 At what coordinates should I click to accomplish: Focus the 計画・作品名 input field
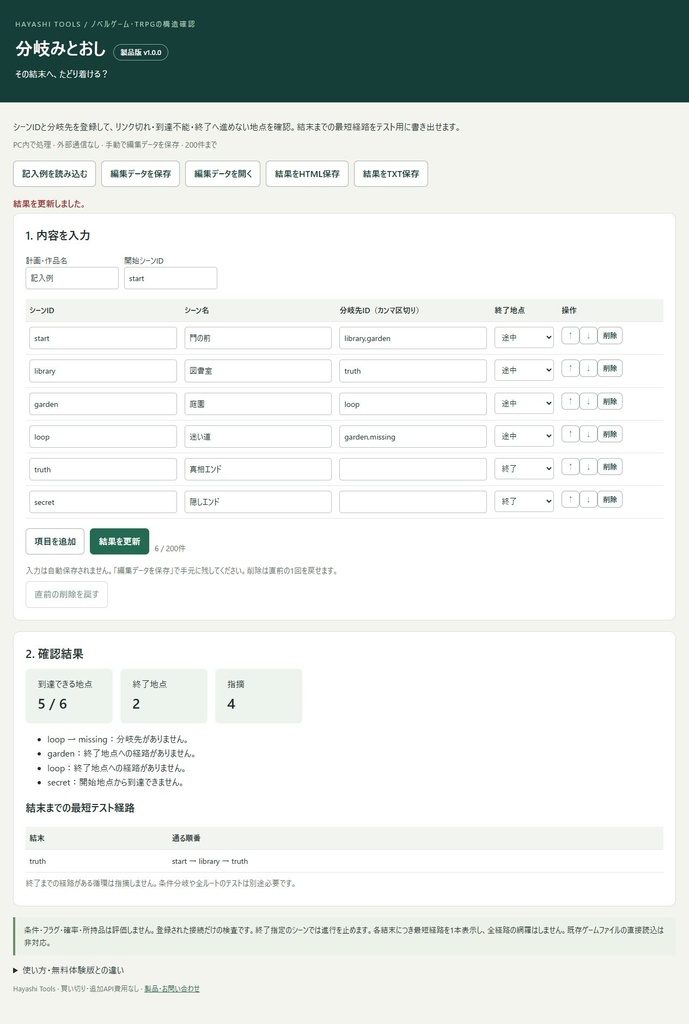72,278
